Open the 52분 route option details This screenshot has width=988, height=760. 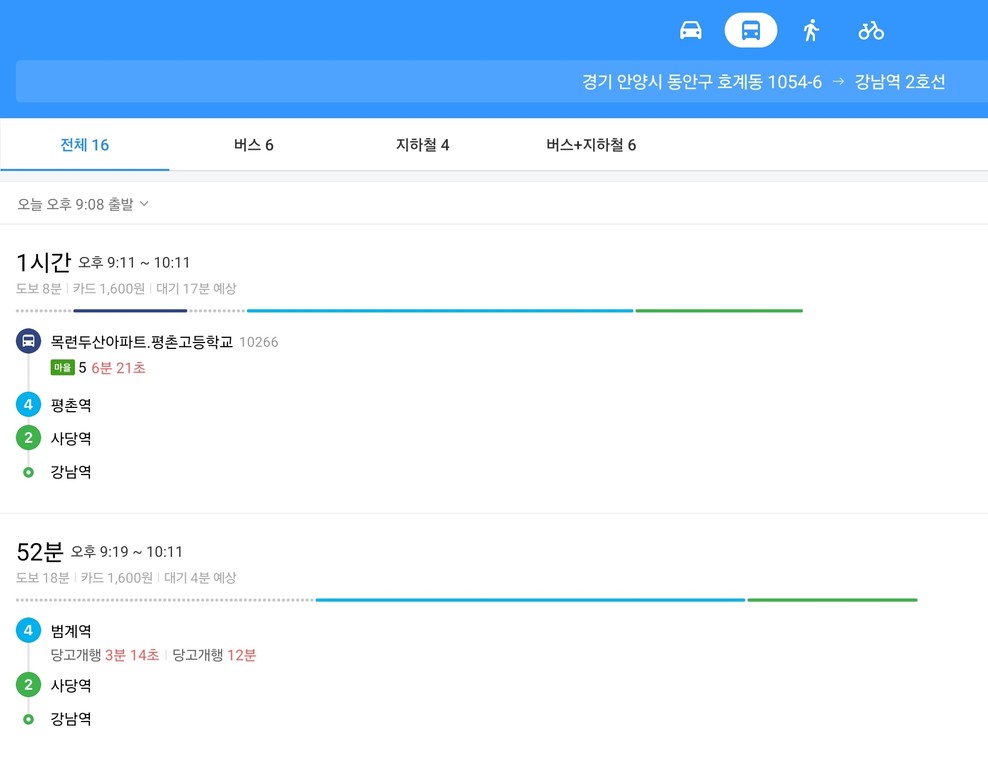[x=494, y=636]
